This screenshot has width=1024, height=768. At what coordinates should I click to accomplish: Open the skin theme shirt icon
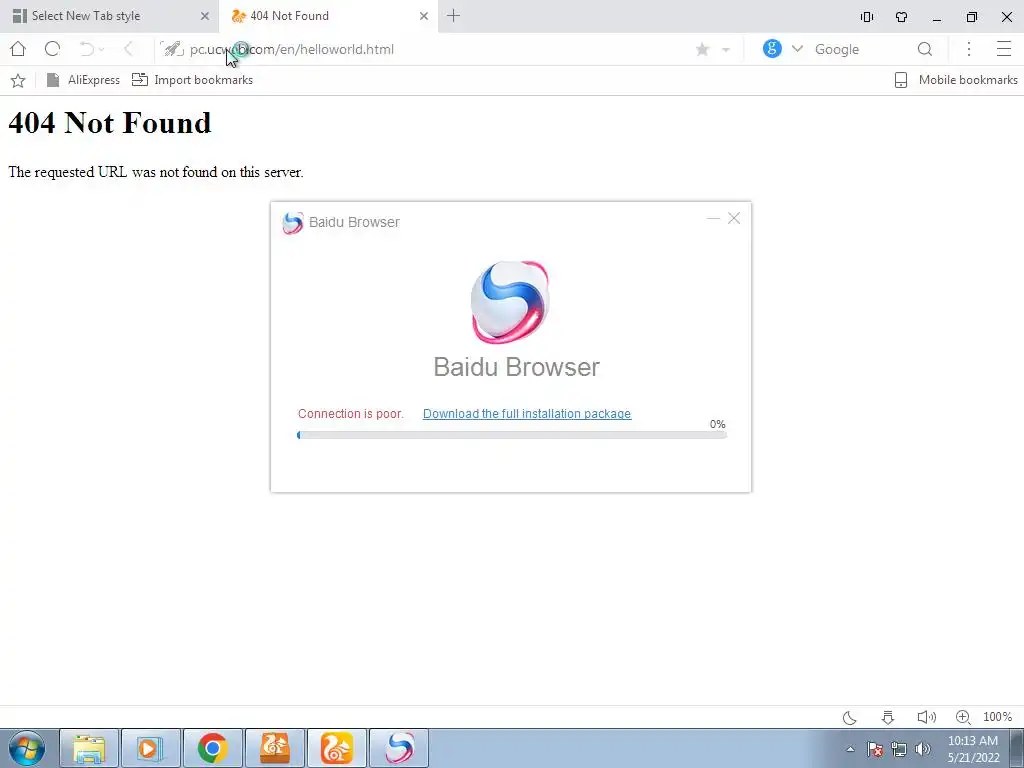tap(902, 17)
